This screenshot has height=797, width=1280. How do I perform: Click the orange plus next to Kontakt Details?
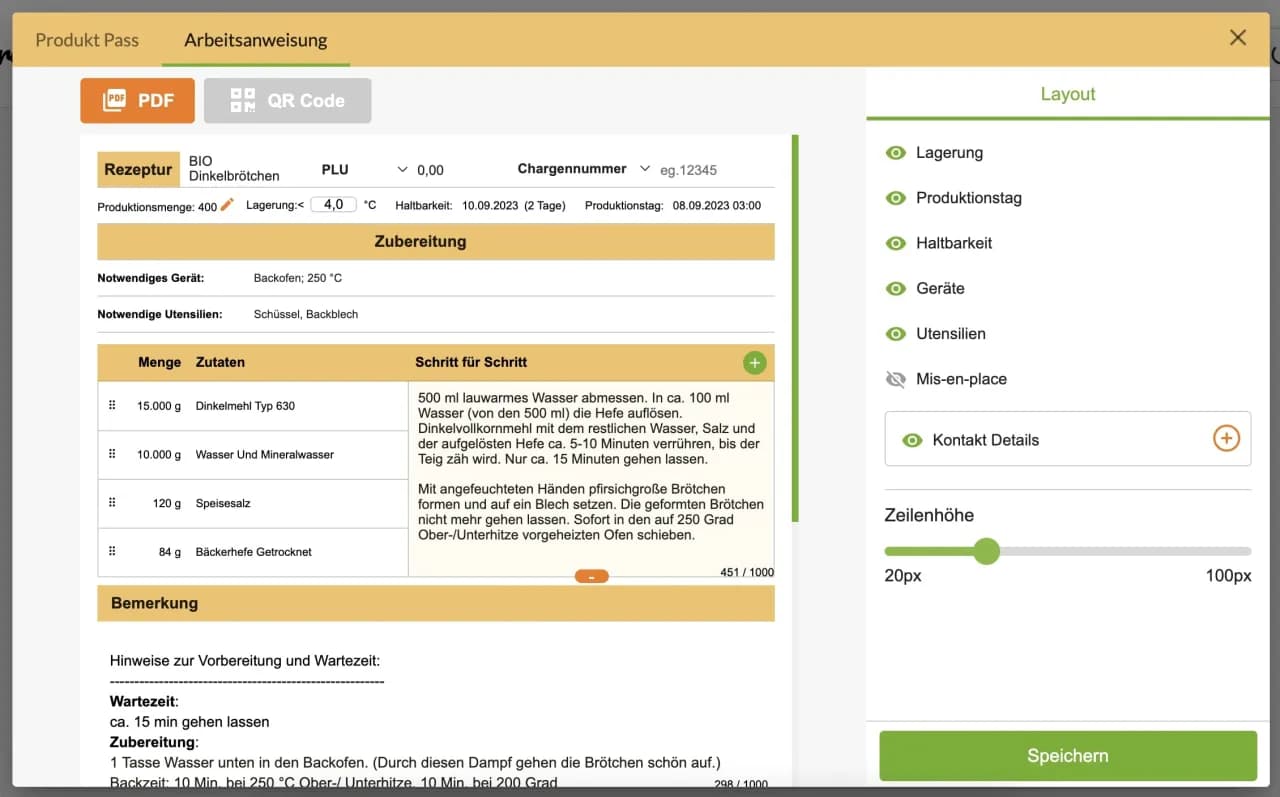pyautogui.click(x=1226, y=438)
